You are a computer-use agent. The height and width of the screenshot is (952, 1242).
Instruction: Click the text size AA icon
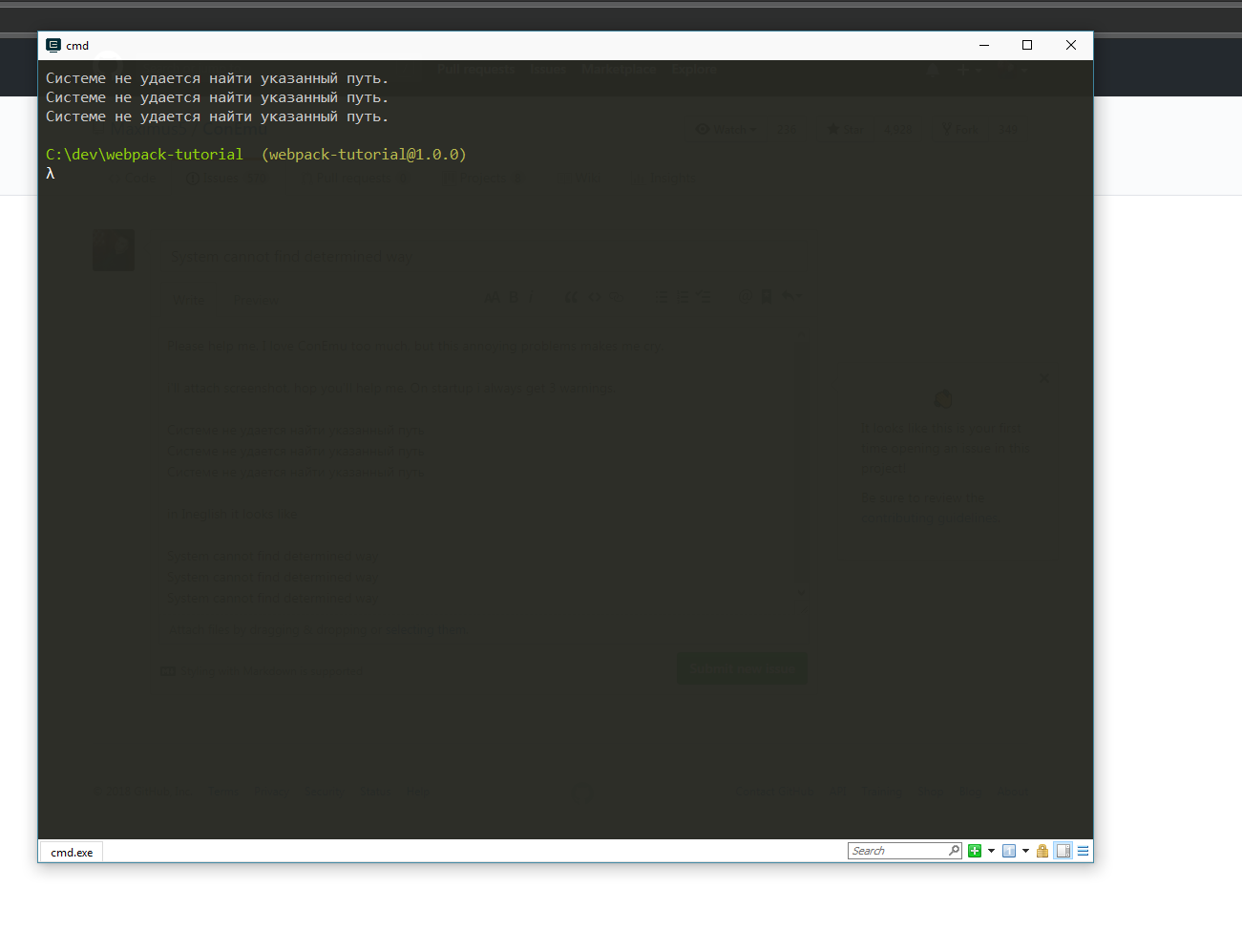(x=492, y=297)
